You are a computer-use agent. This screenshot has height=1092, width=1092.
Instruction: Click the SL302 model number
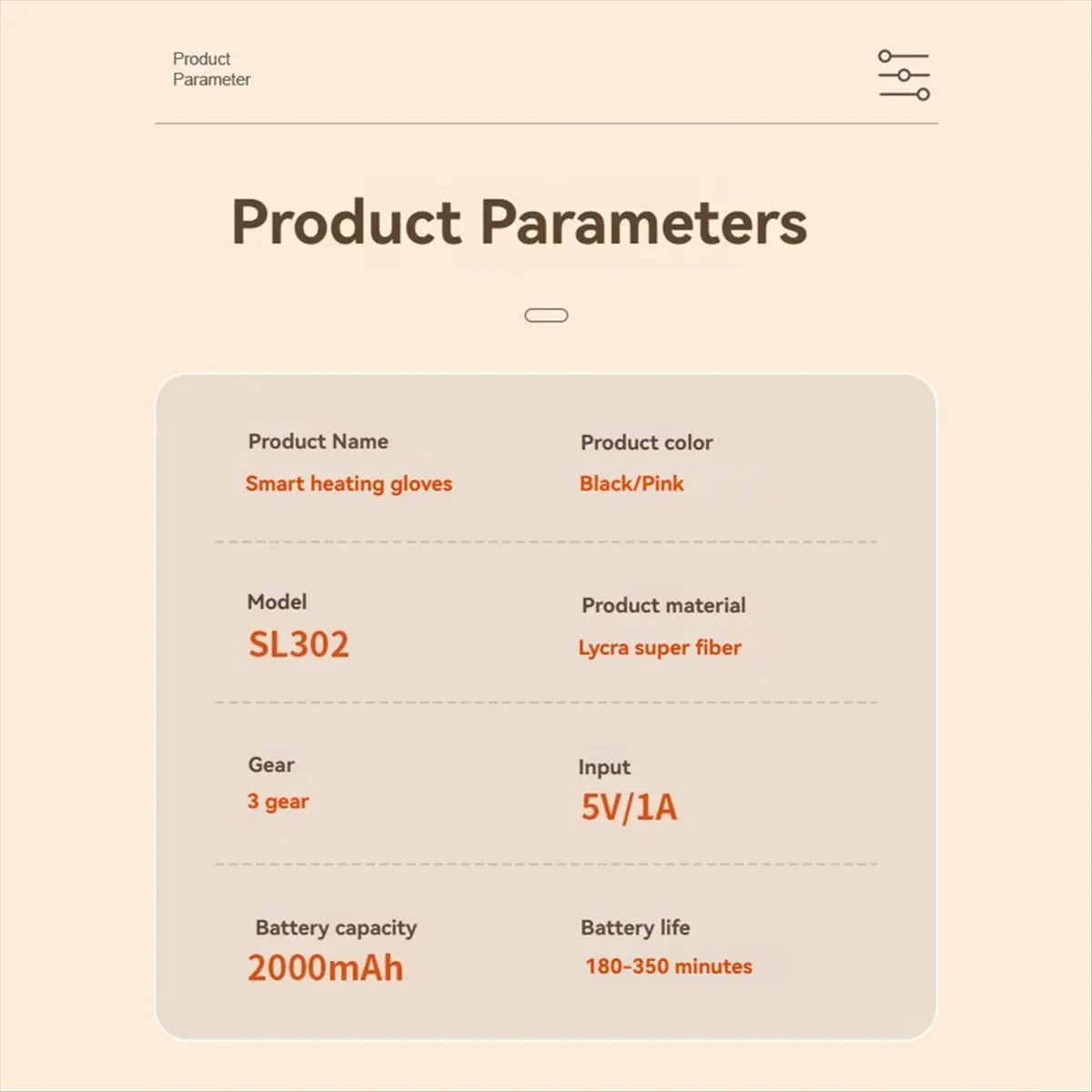(x=299, y=644)
